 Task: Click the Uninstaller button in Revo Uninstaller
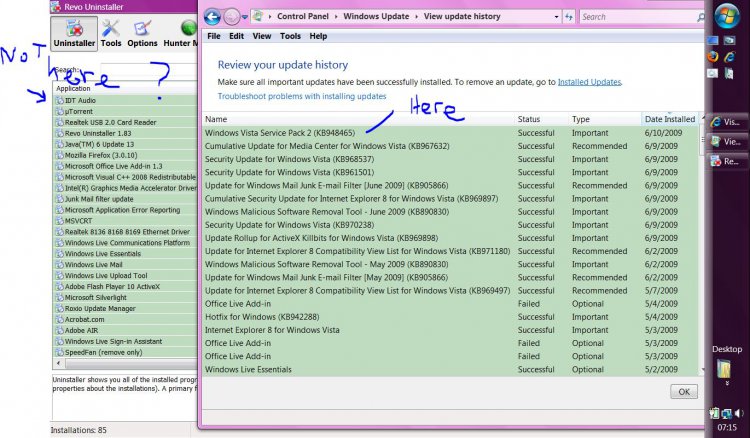coord(74,33)
